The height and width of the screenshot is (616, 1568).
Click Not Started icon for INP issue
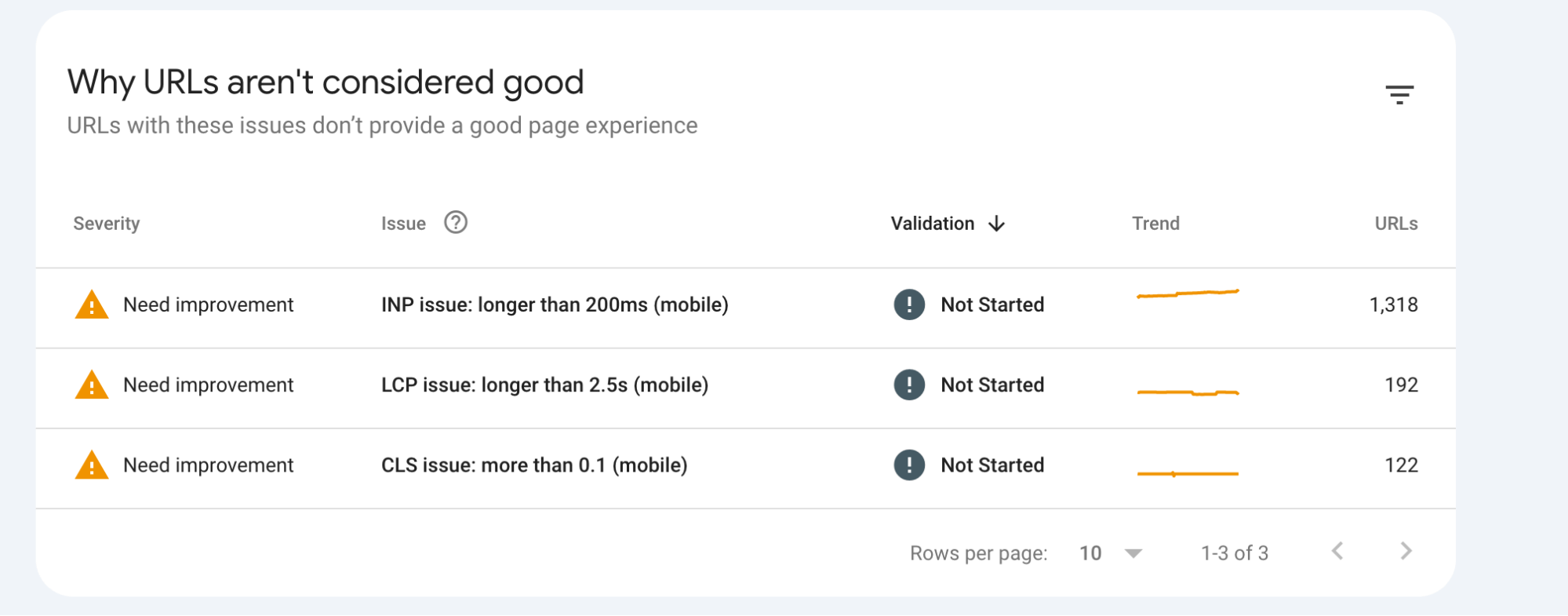(909, 304)
